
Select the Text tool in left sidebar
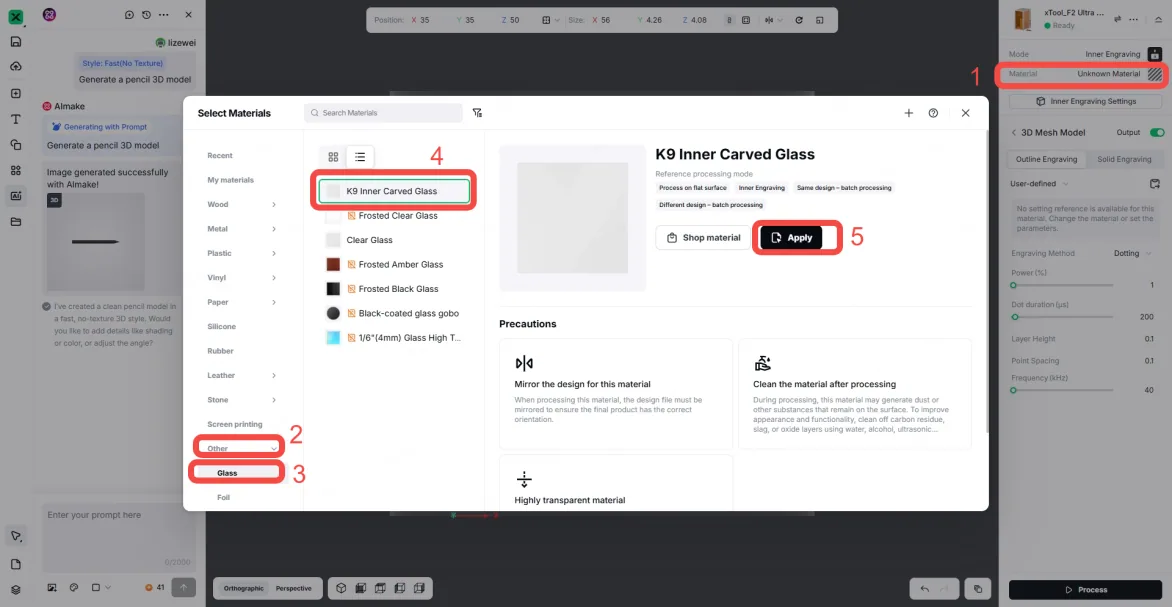tap(16, 119)
